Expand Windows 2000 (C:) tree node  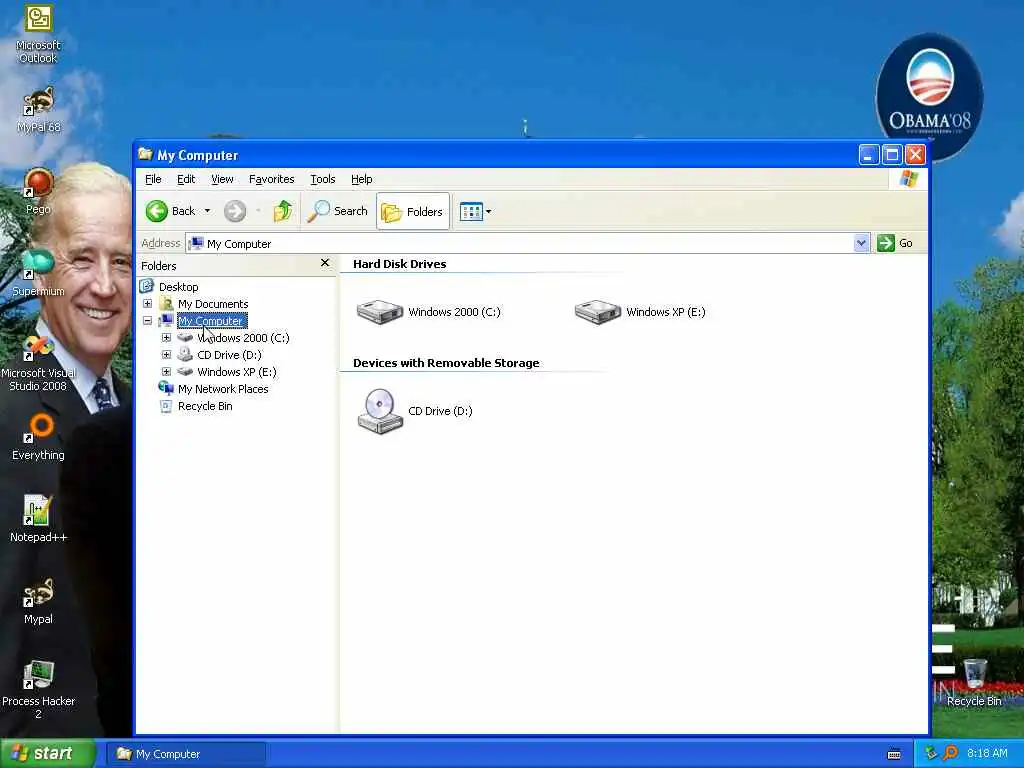click(x=167, y=338)
